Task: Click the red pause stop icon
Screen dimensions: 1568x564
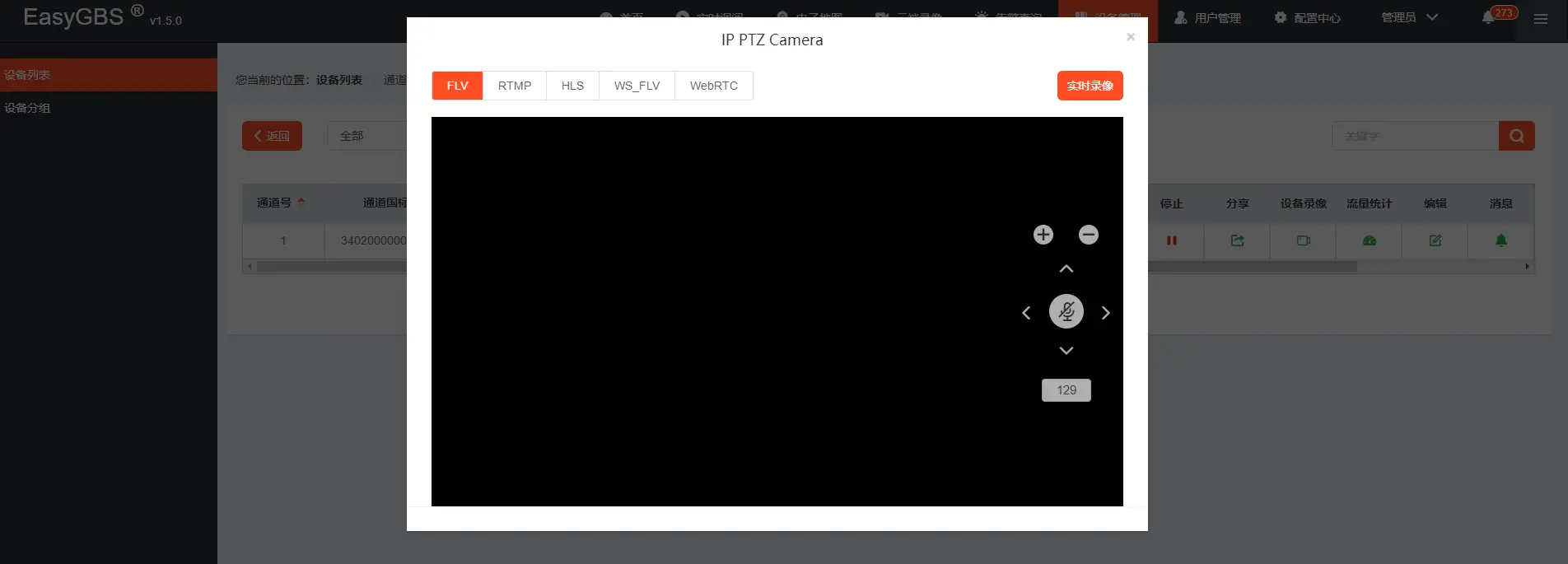Action: (x=1172, y=240)
